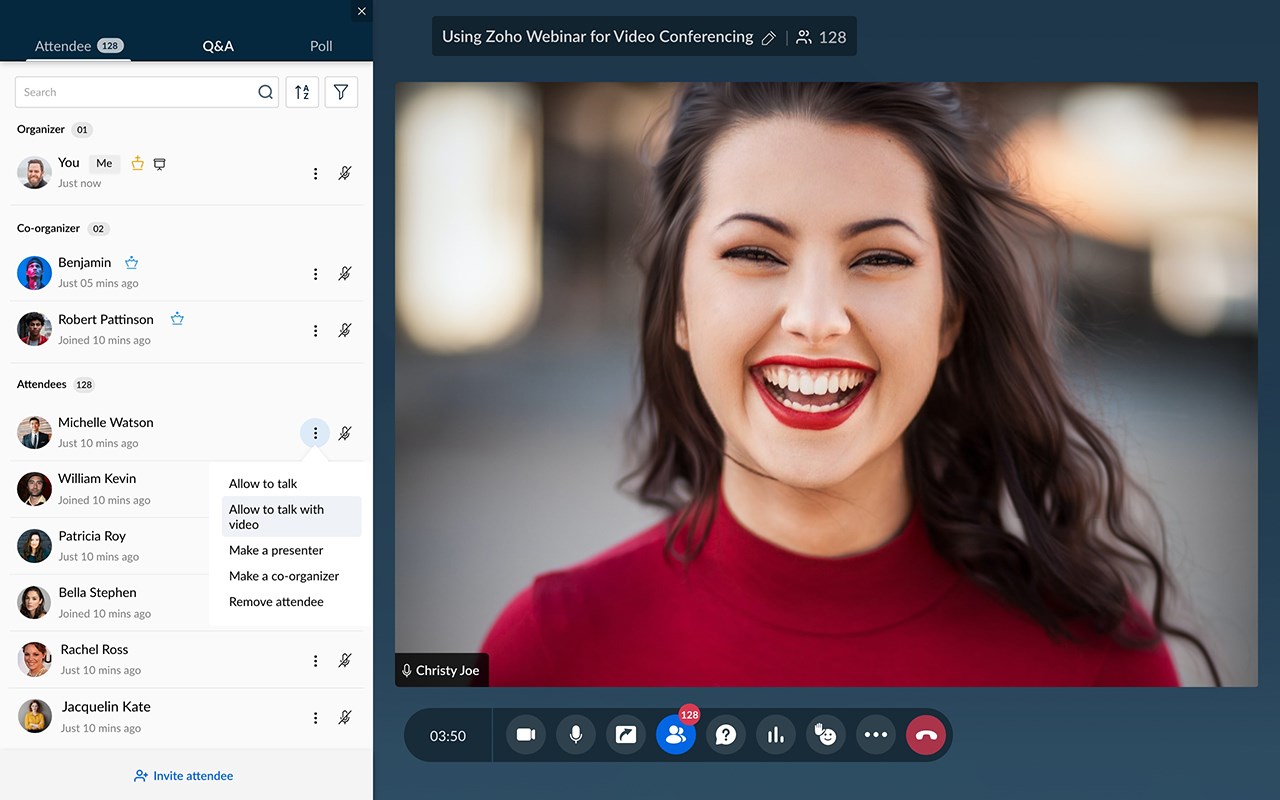Viewport: 1280px width, 800px height.
Task: Toggle Benjamin's muted microphone
Action: point(345,274)
